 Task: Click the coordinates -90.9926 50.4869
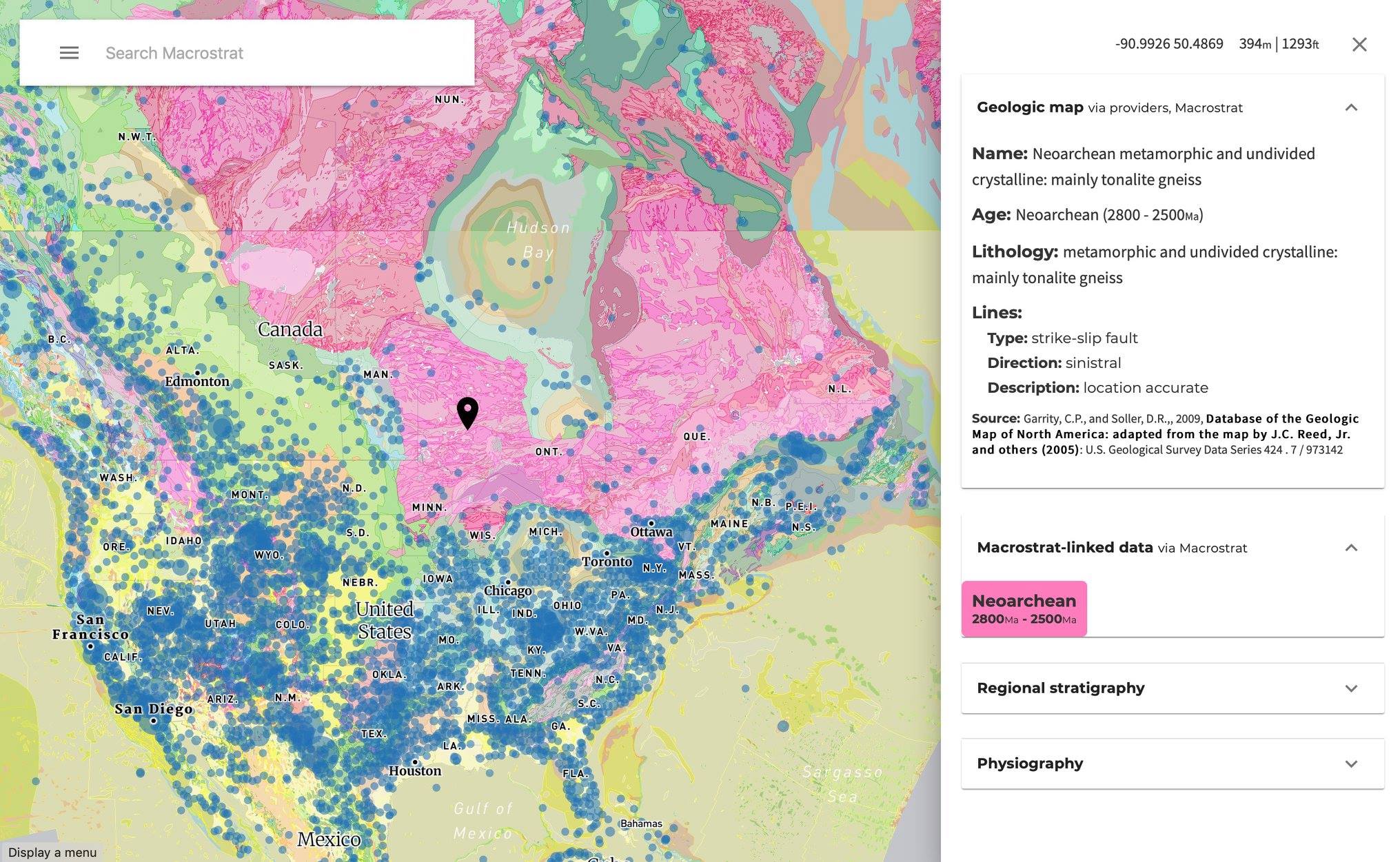coord(1169,44)
